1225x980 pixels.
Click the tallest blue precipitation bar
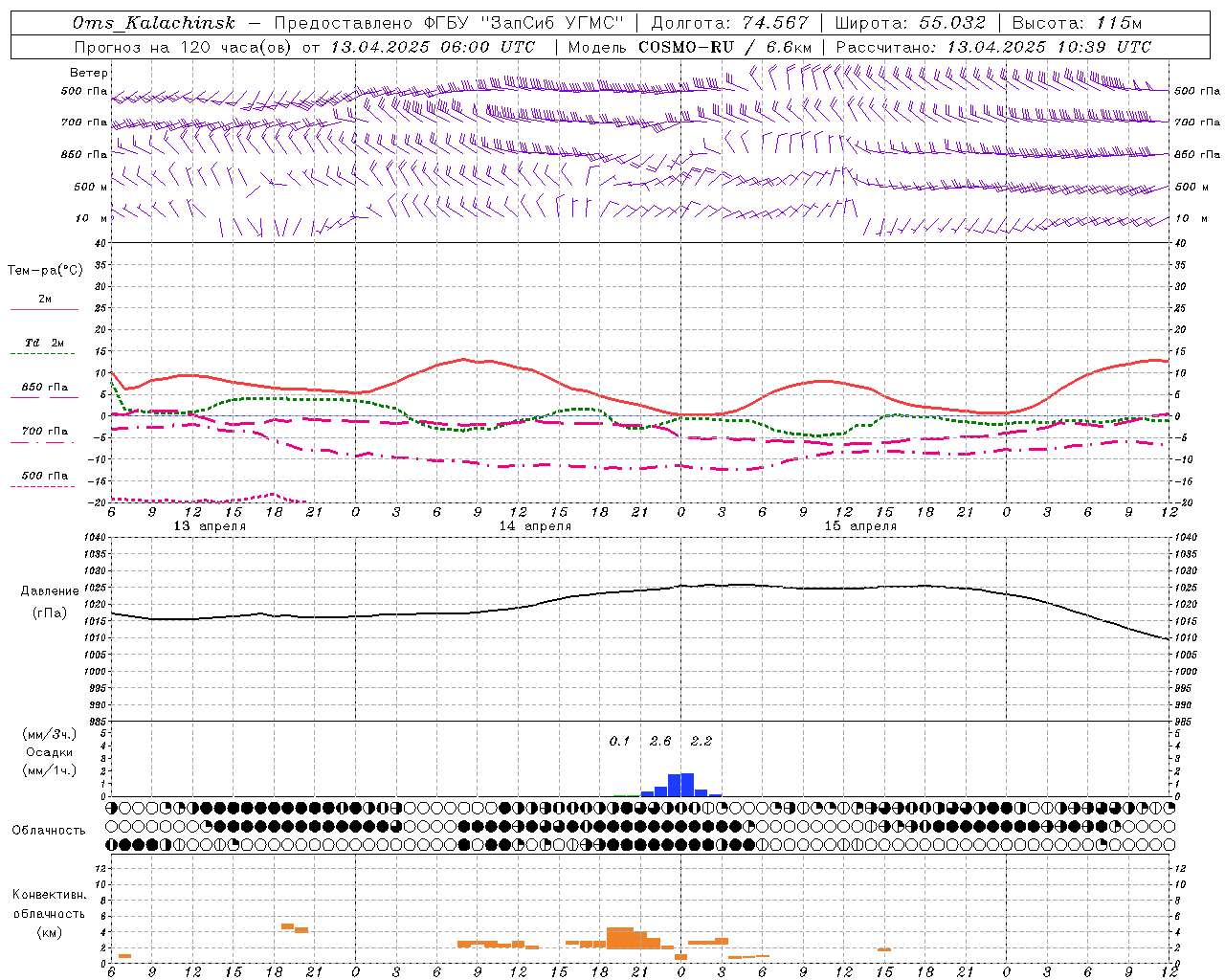[687, 785]
